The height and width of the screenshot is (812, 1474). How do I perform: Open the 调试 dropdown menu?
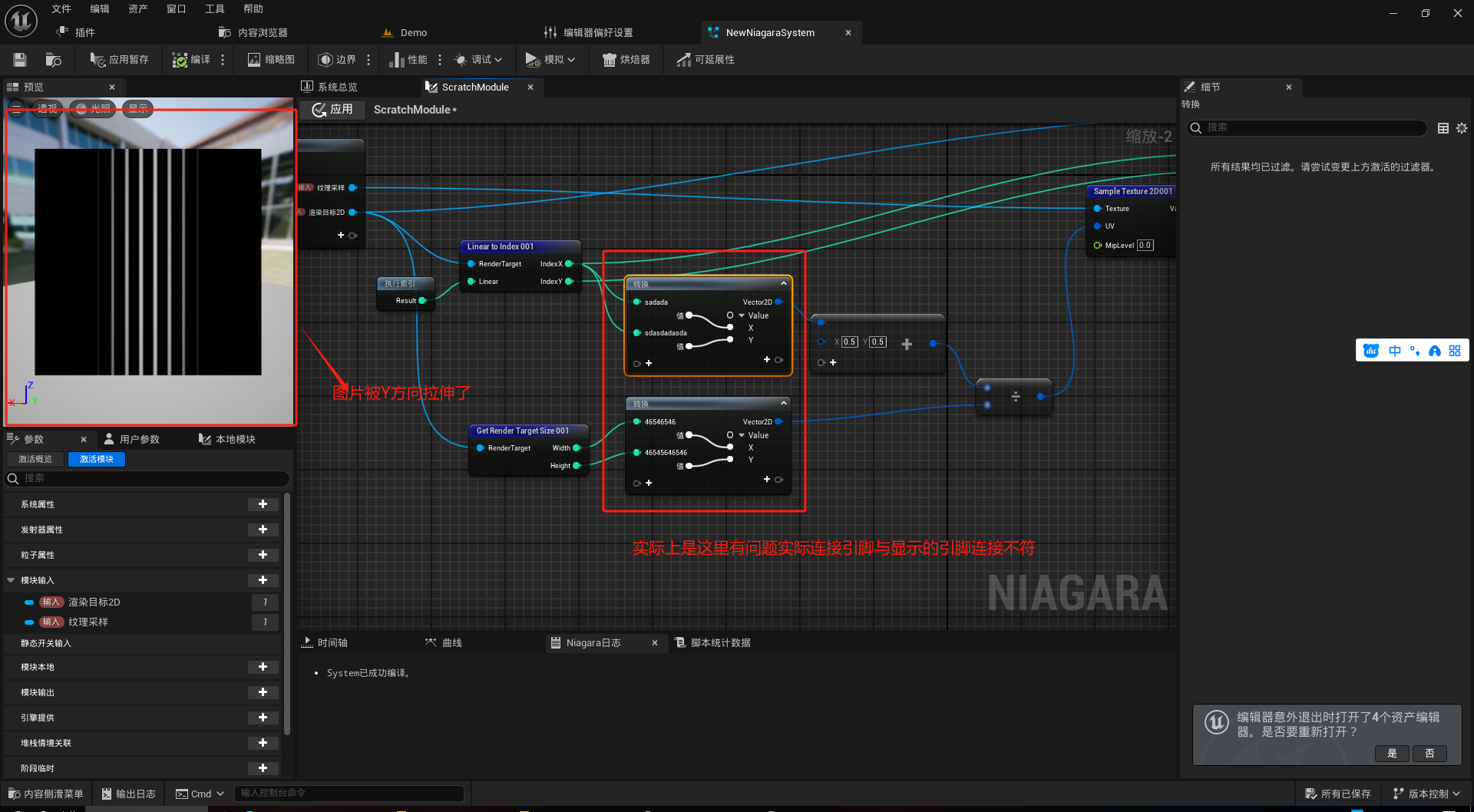click(478, 59)
